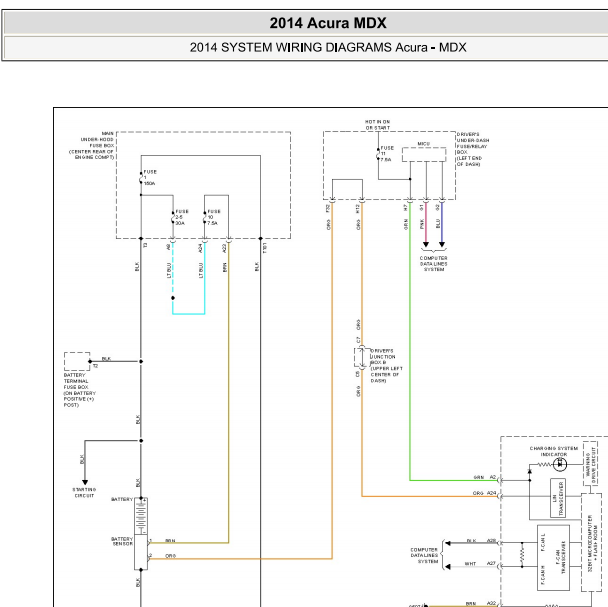Viewport: 608px width, 607px height.
Task: Click the "A26" pin label on BLK wire
Action: coord(491,540)
